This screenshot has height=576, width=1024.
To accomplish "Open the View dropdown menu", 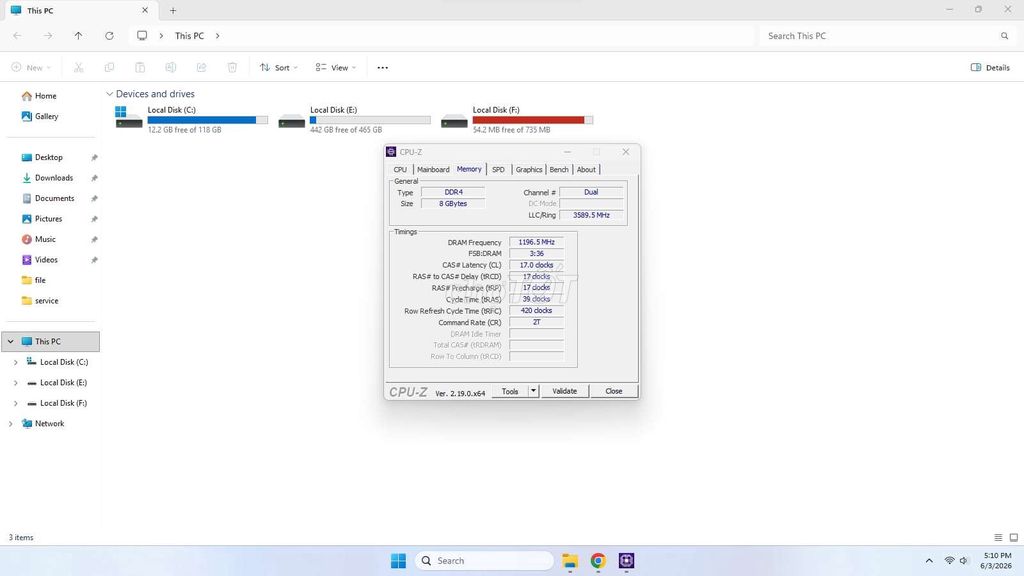I will point(336,67).
